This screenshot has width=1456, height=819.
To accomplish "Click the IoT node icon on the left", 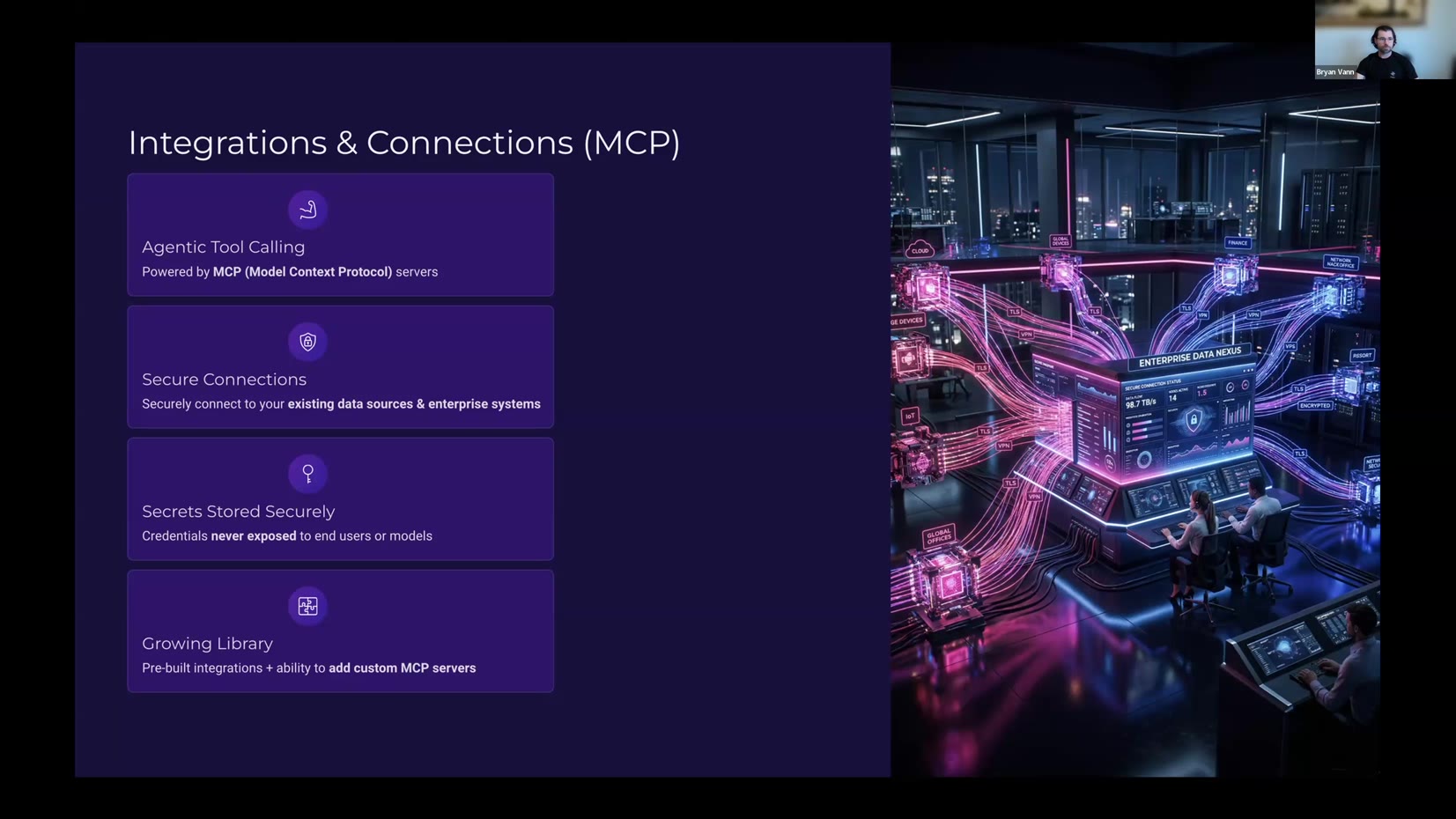I will 910,417.
